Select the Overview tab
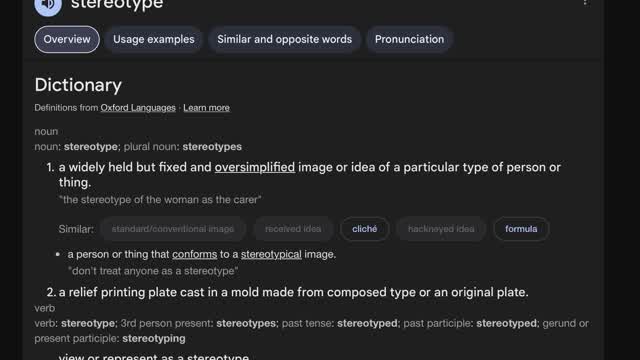Screen dimensions: 640x360 pos(67,40)
